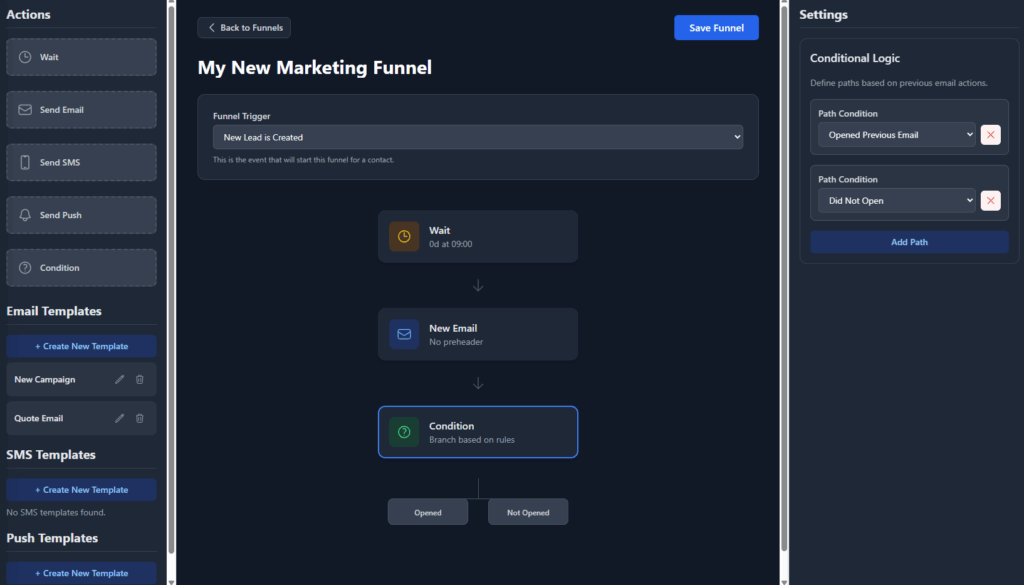Click the bell icon in Send Push action

[25, 215]
